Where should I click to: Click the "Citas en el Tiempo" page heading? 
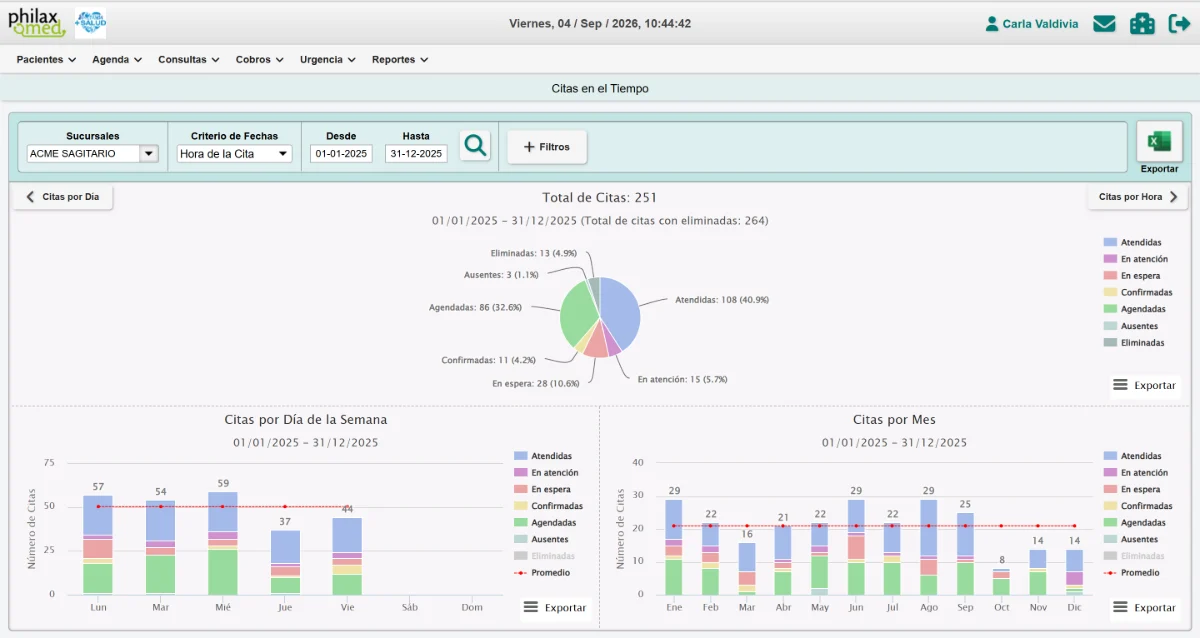click(x=600, y=88)
